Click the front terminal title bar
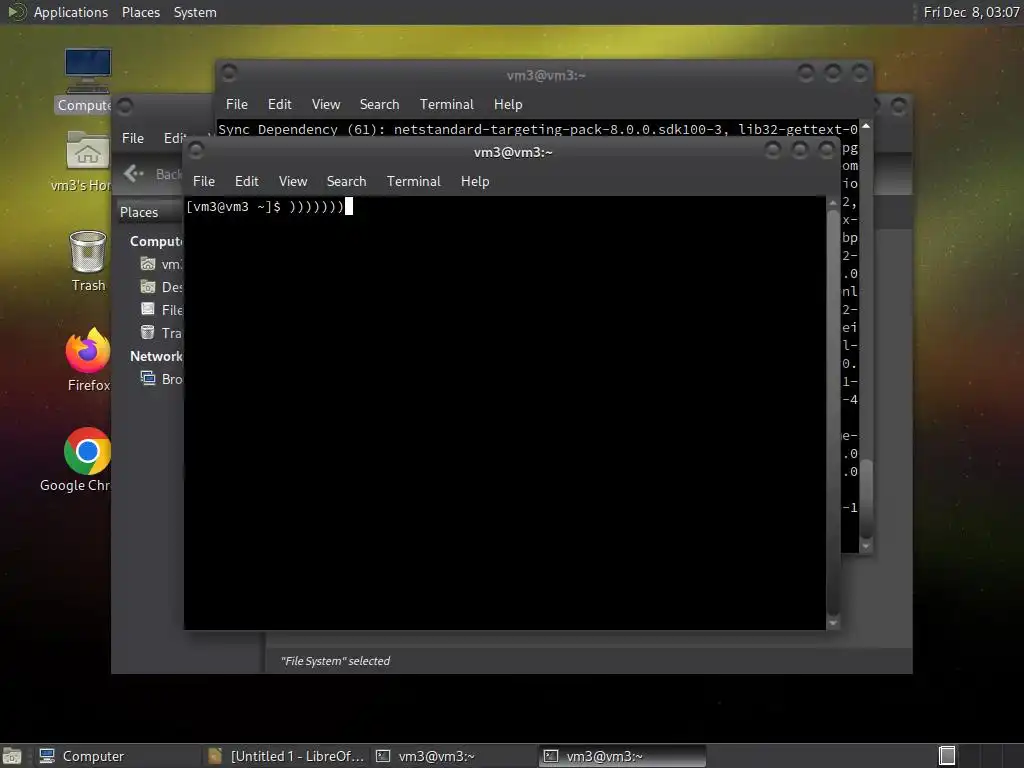This screenshot has width=1024, height=768. click(x=513, y=152)
